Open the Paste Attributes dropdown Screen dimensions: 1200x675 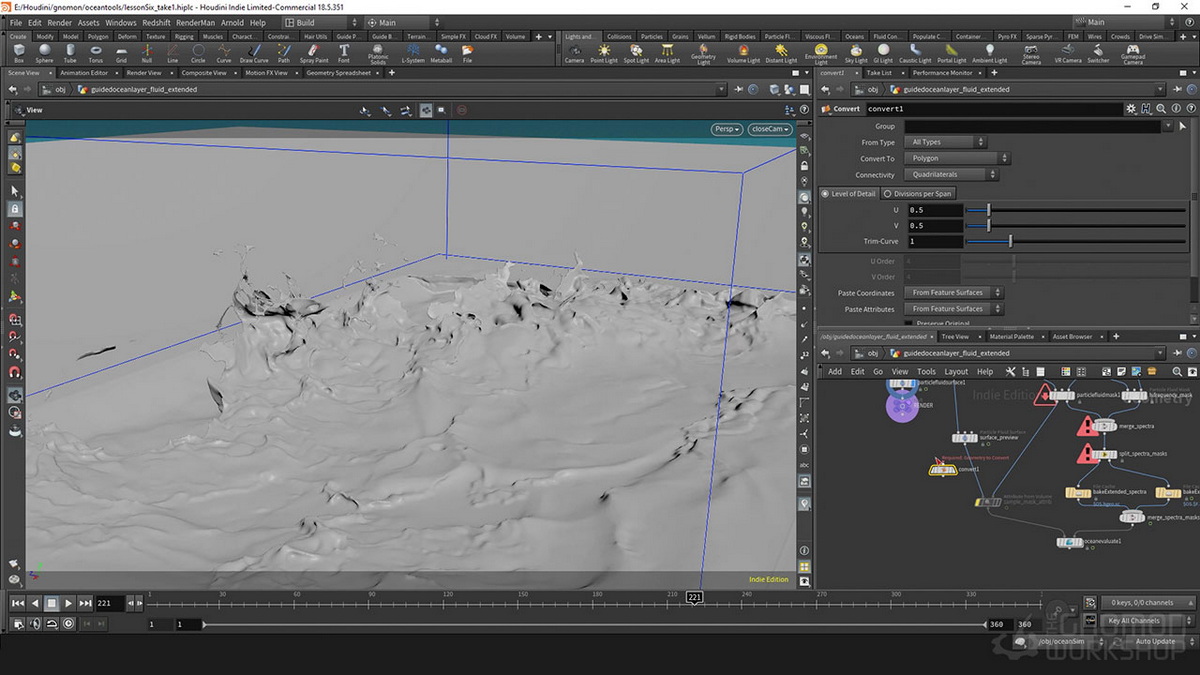(x=953, y=308)
